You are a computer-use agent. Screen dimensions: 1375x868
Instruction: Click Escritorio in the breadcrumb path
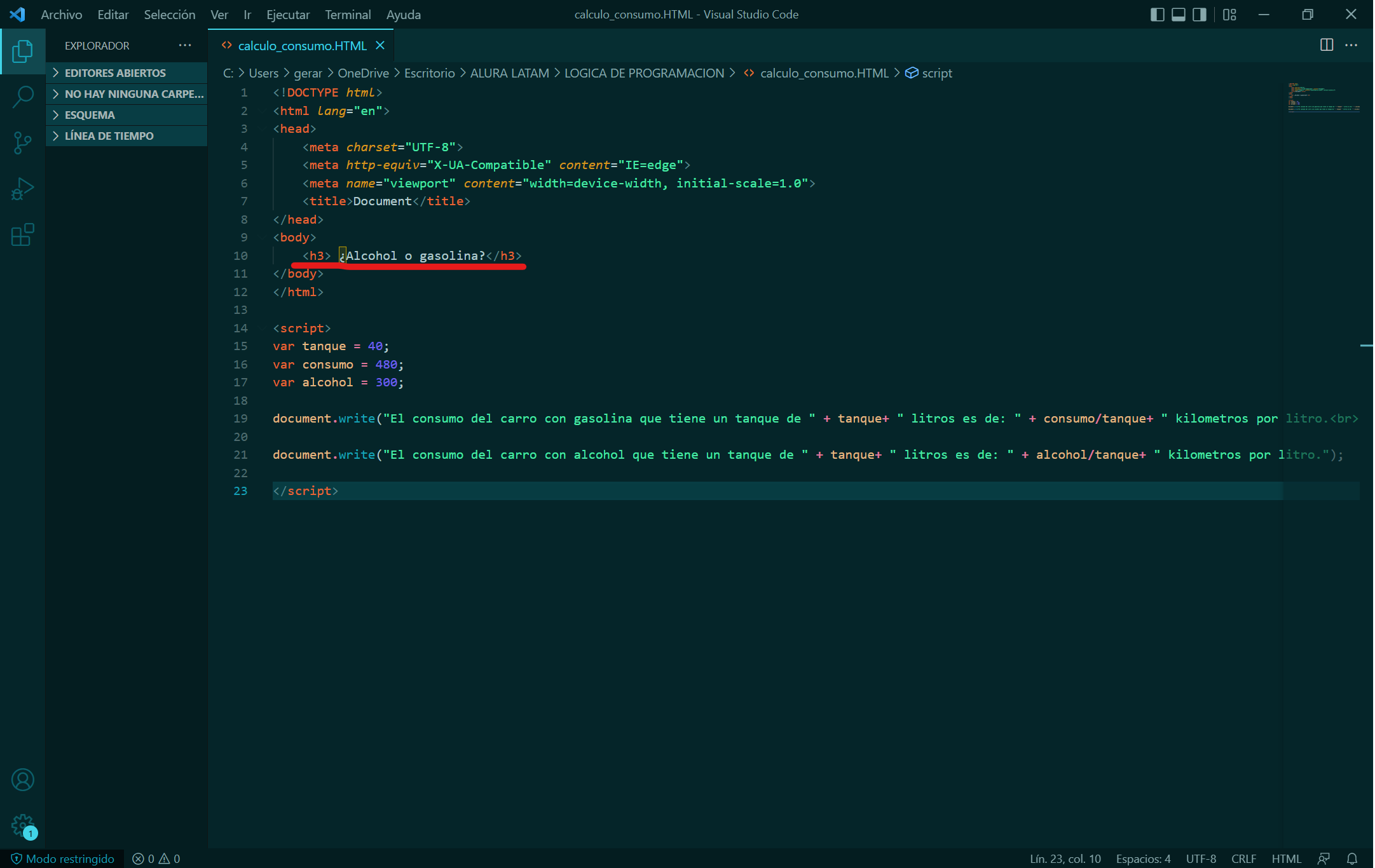point(430,73)
